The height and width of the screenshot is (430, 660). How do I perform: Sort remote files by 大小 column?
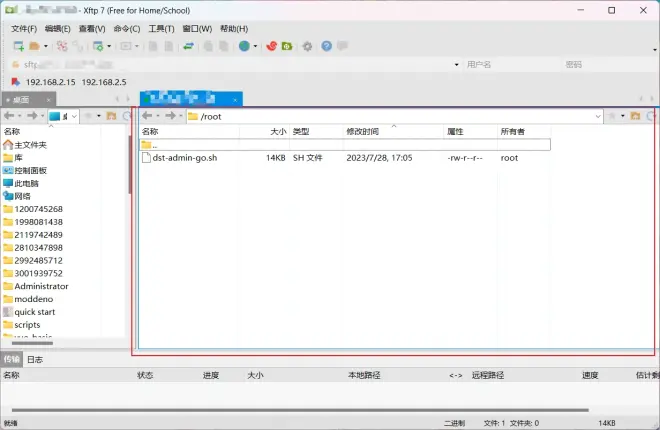265,132
